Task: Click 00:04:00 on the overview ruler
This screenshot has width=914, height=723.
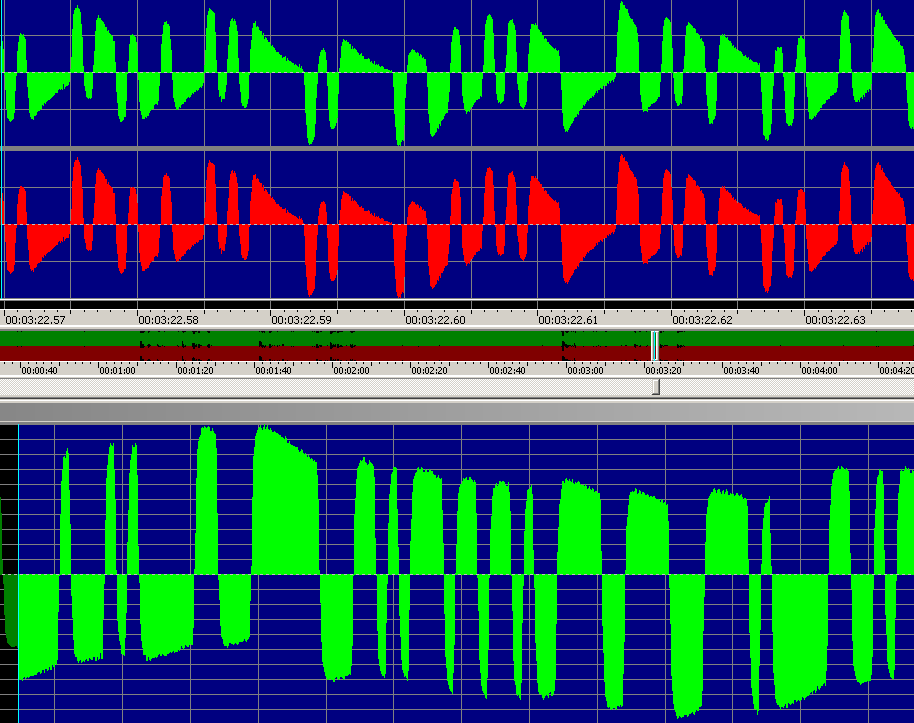Action: 819,370
